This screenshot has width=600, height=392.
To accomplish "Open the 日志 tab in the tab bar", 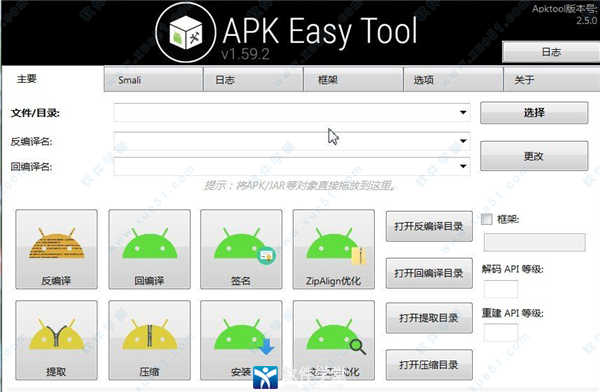I will coord(254,80).
